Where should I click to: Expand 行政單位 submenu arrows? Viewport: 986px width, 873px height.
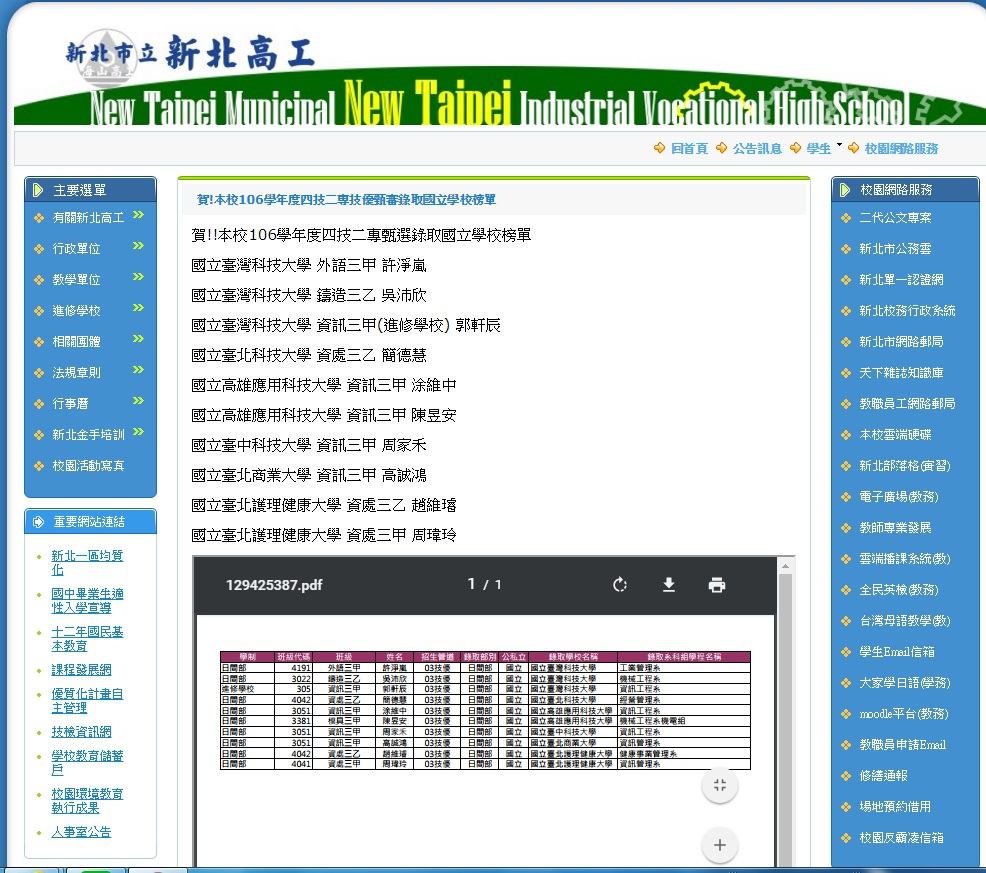point(139,246)
